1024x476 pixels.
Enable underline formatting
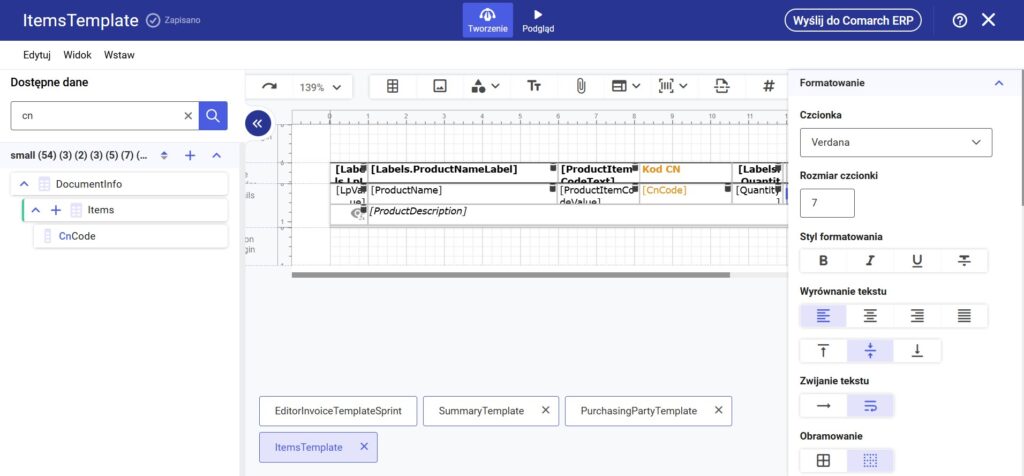917,261
